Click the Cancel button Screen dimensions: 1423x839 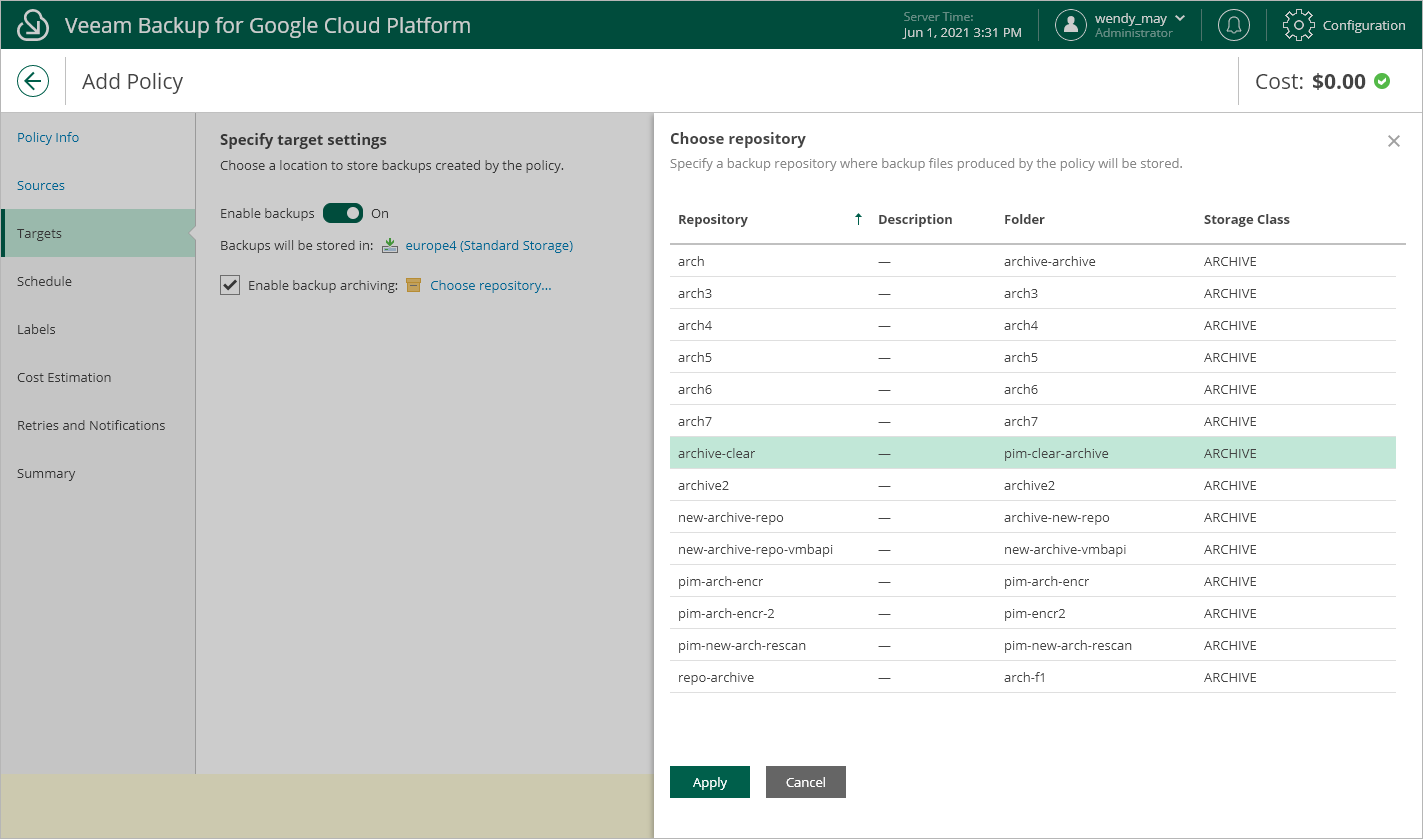(x=806, y=782)
